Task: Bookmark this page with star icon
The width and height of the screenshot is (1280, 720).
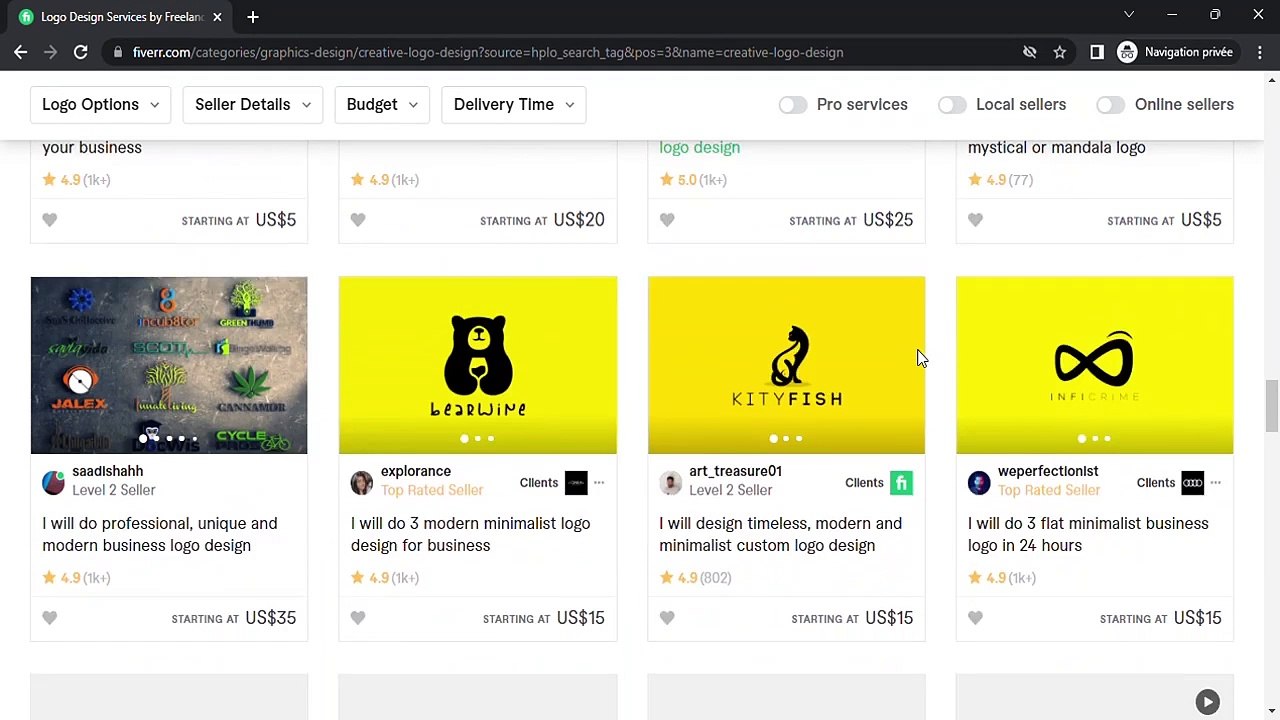Action: click(x=1060, y=52)
